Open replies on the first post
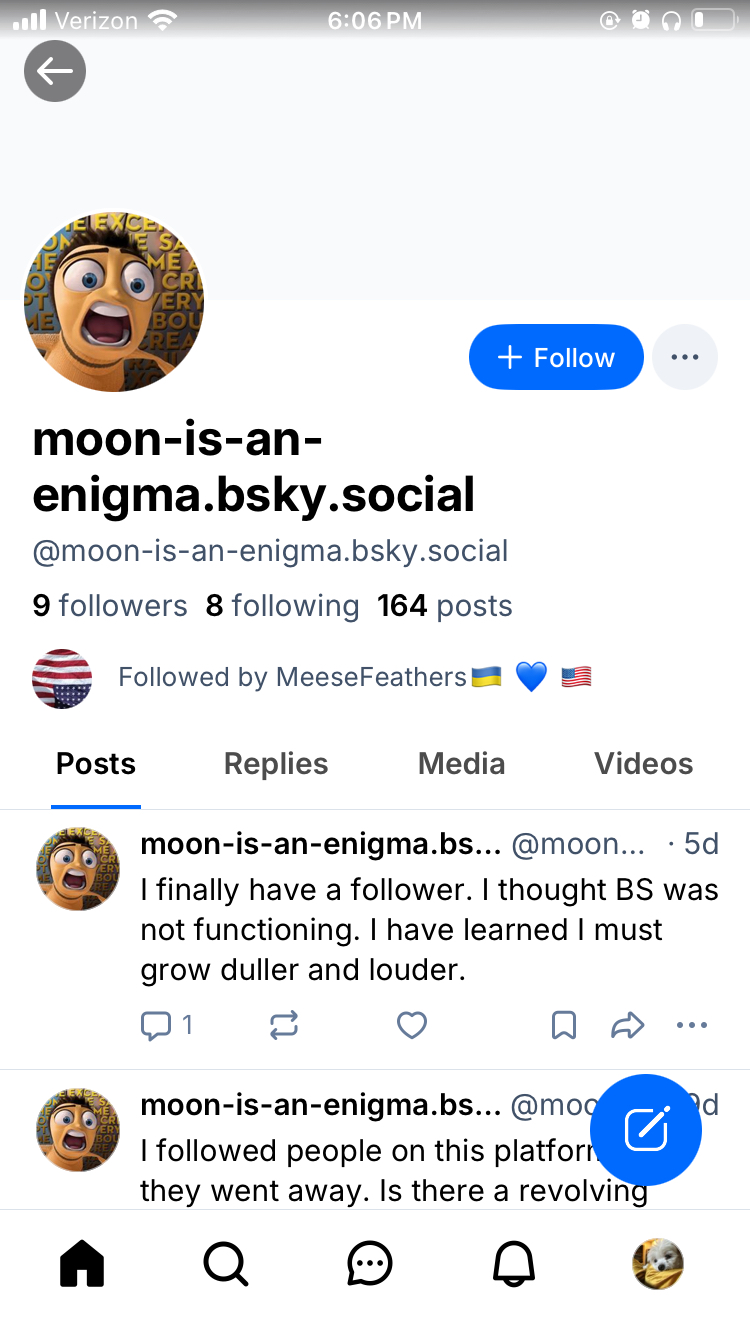Image resolution: width=750 pixels, height=1334 pixels. click(x=166, y=1025)
